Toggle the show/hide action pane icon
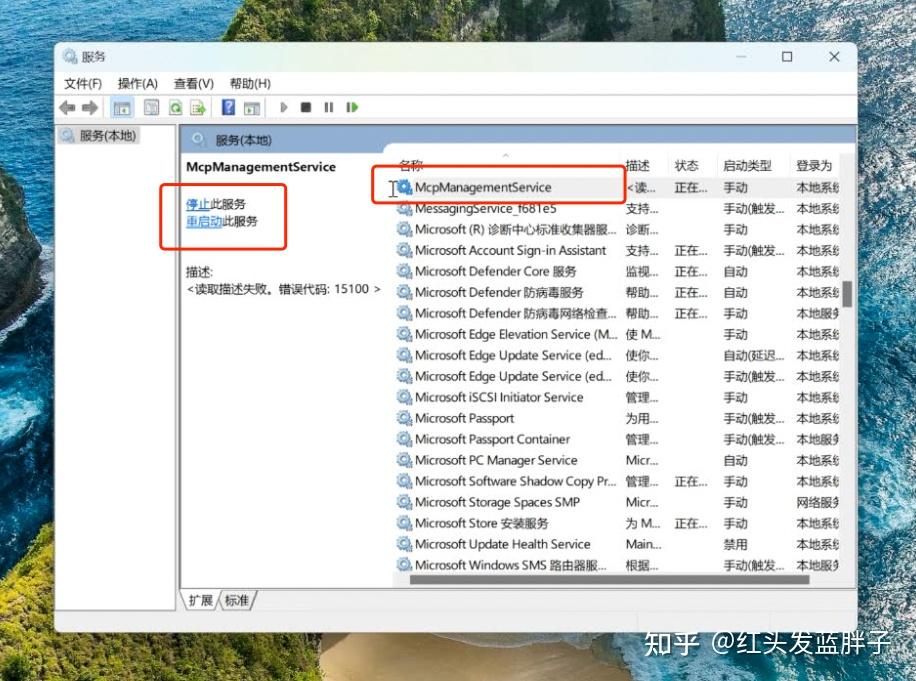 pos(252,107)
